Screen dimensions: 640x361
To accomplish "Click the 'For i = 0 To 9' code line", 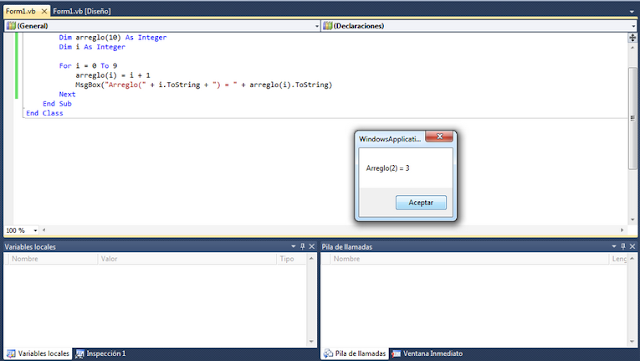I will pos(88,66).
